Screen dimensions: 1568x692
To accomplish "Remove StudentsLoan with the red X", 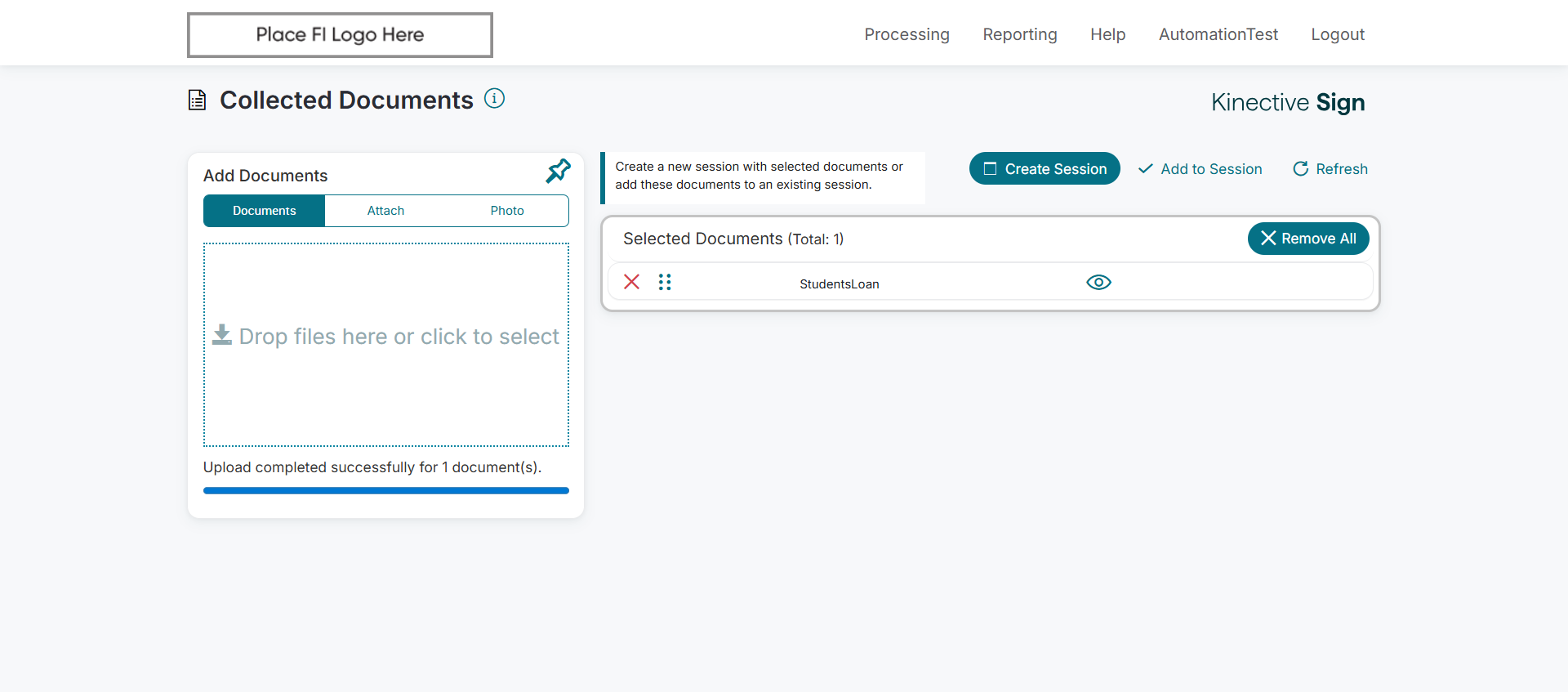I will [631, 282].
